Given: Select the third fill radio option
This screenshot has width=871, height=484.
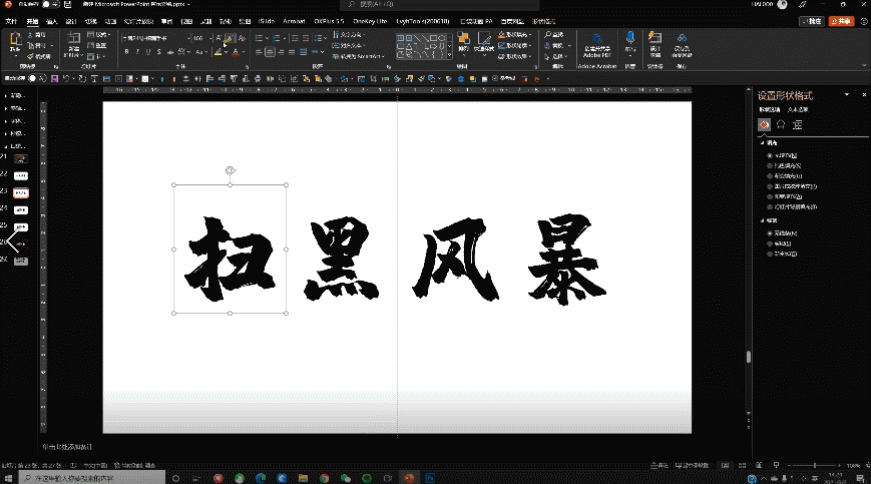Looking at the screenshot, I should coord(770,176).
